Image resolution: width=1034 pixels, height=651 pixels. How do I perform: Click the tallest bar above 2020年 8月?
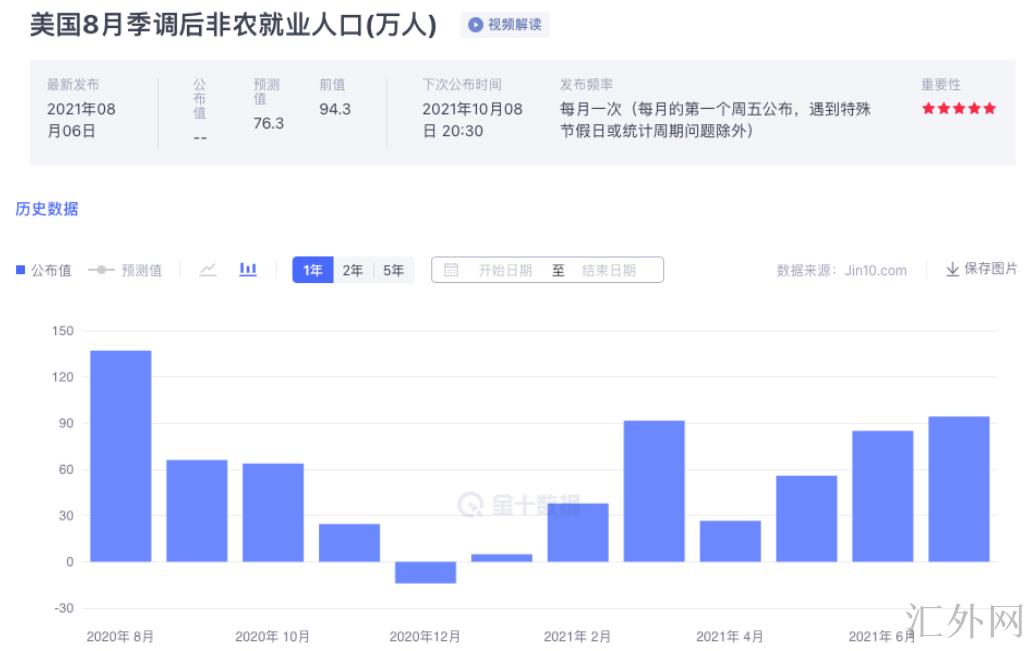tap(121, 455)
